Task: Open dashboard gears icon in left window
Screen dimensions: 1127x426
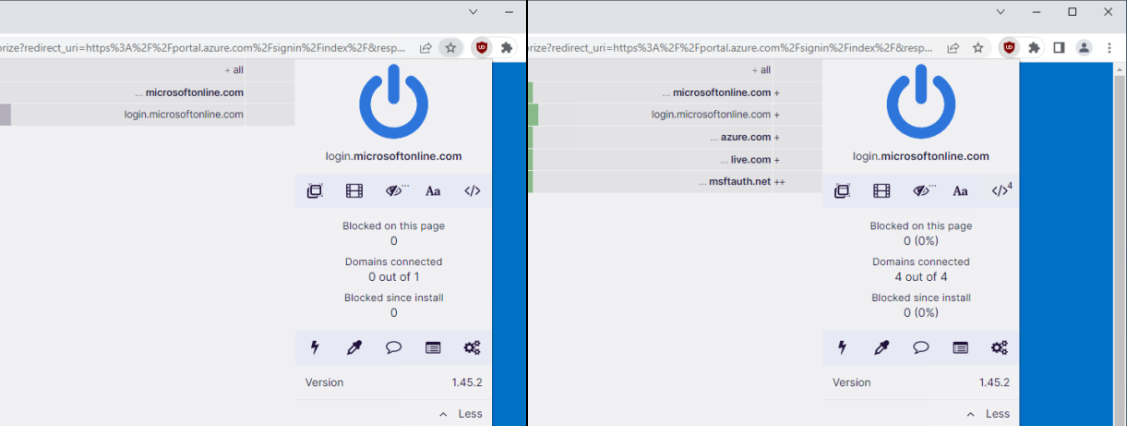Action: coord(472,348)
